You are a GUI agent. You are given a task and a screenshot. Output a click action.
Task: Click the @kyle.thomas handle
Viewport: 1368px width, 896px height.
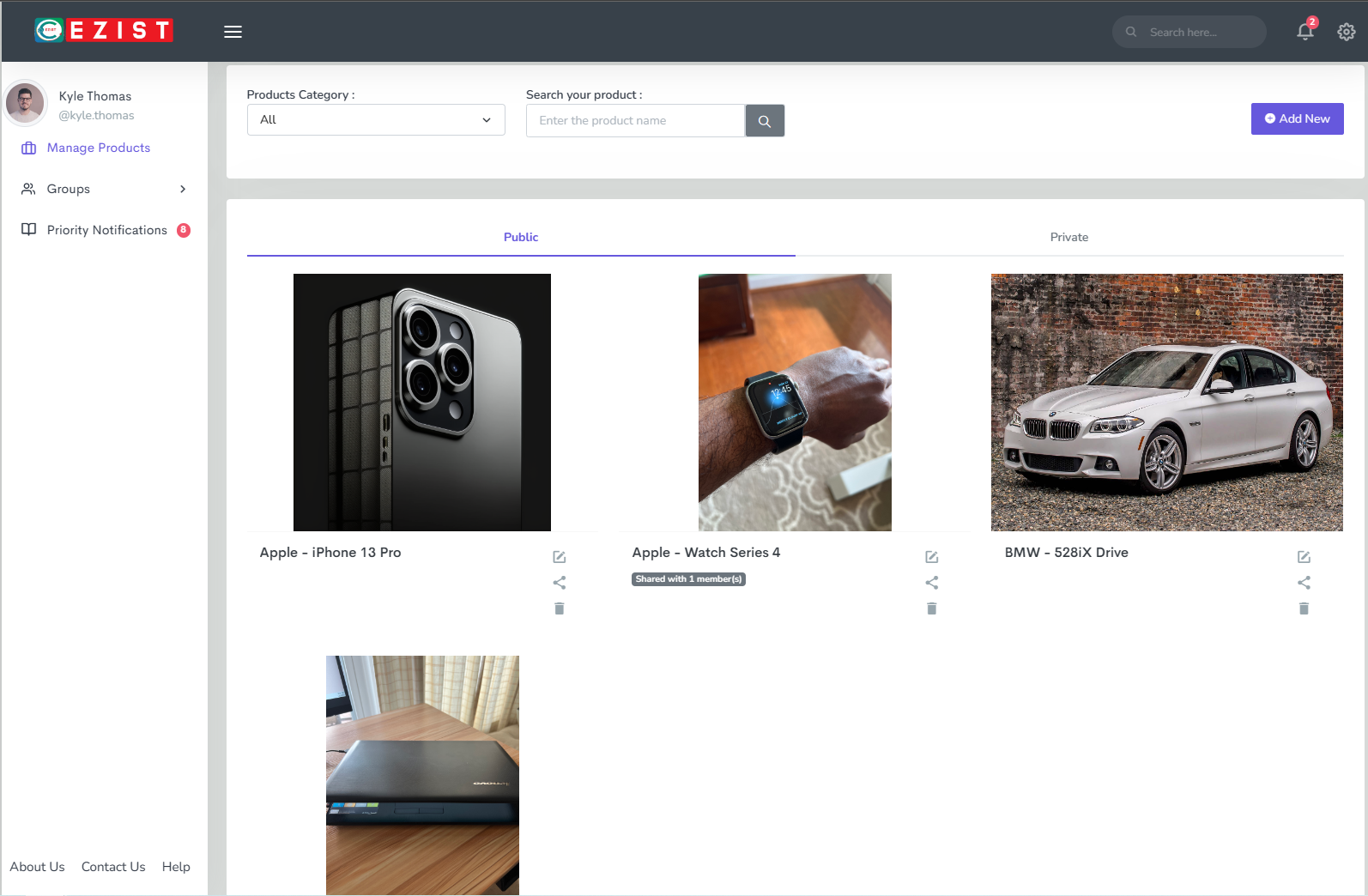(96, 116)
